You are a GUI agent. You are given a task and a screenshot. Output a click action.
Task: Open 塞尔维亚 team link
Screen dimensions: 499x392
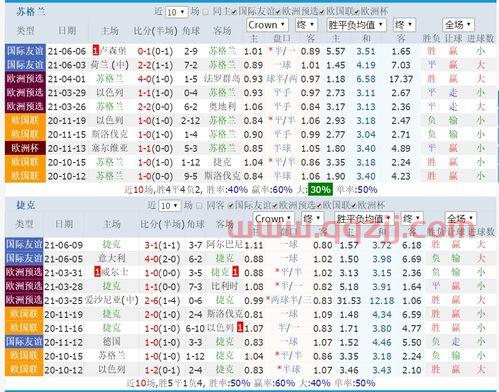110,148
